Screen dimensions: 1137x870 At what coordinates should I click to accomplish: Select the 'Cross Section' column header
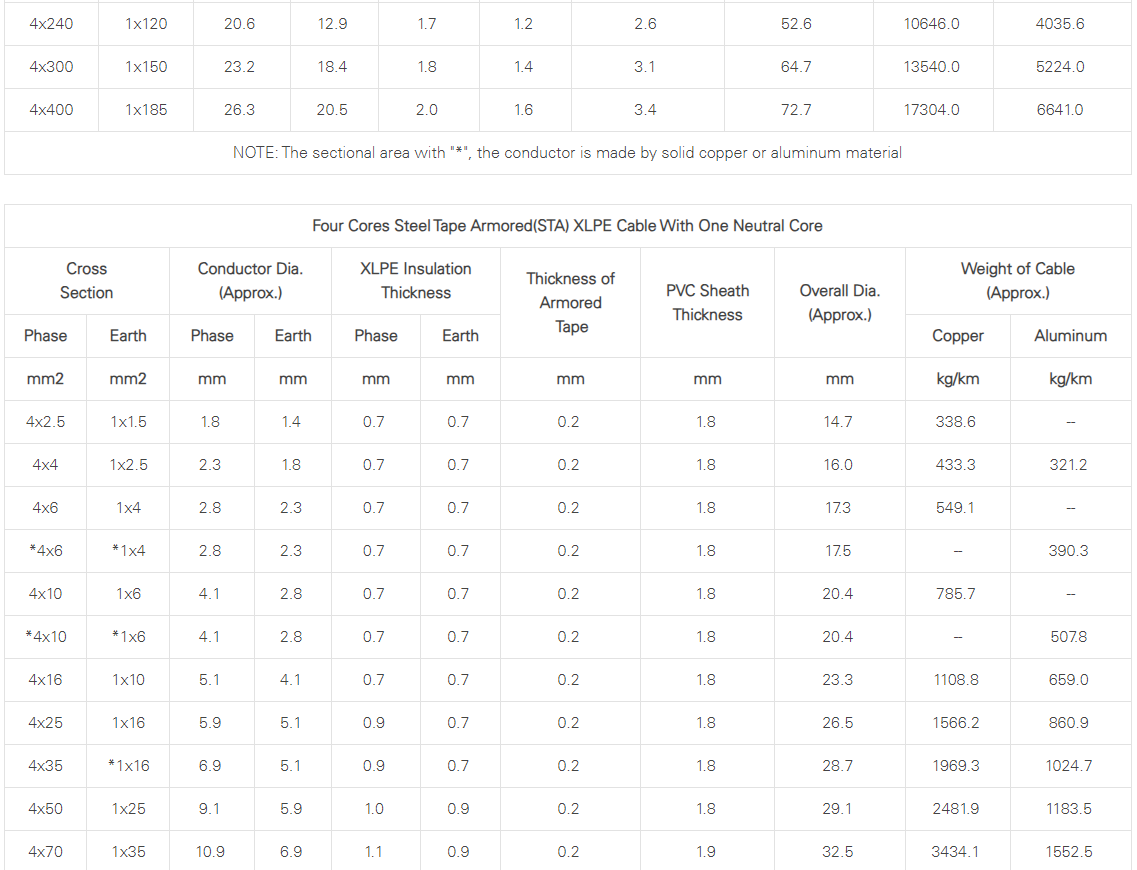pyautogui.click(x=86, y=281)
